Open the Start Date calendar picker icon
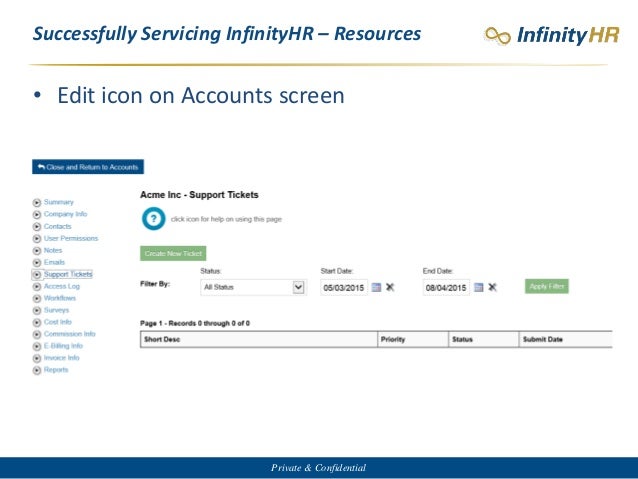Viewport: 638px width, 479px height. tap(376, 287)
